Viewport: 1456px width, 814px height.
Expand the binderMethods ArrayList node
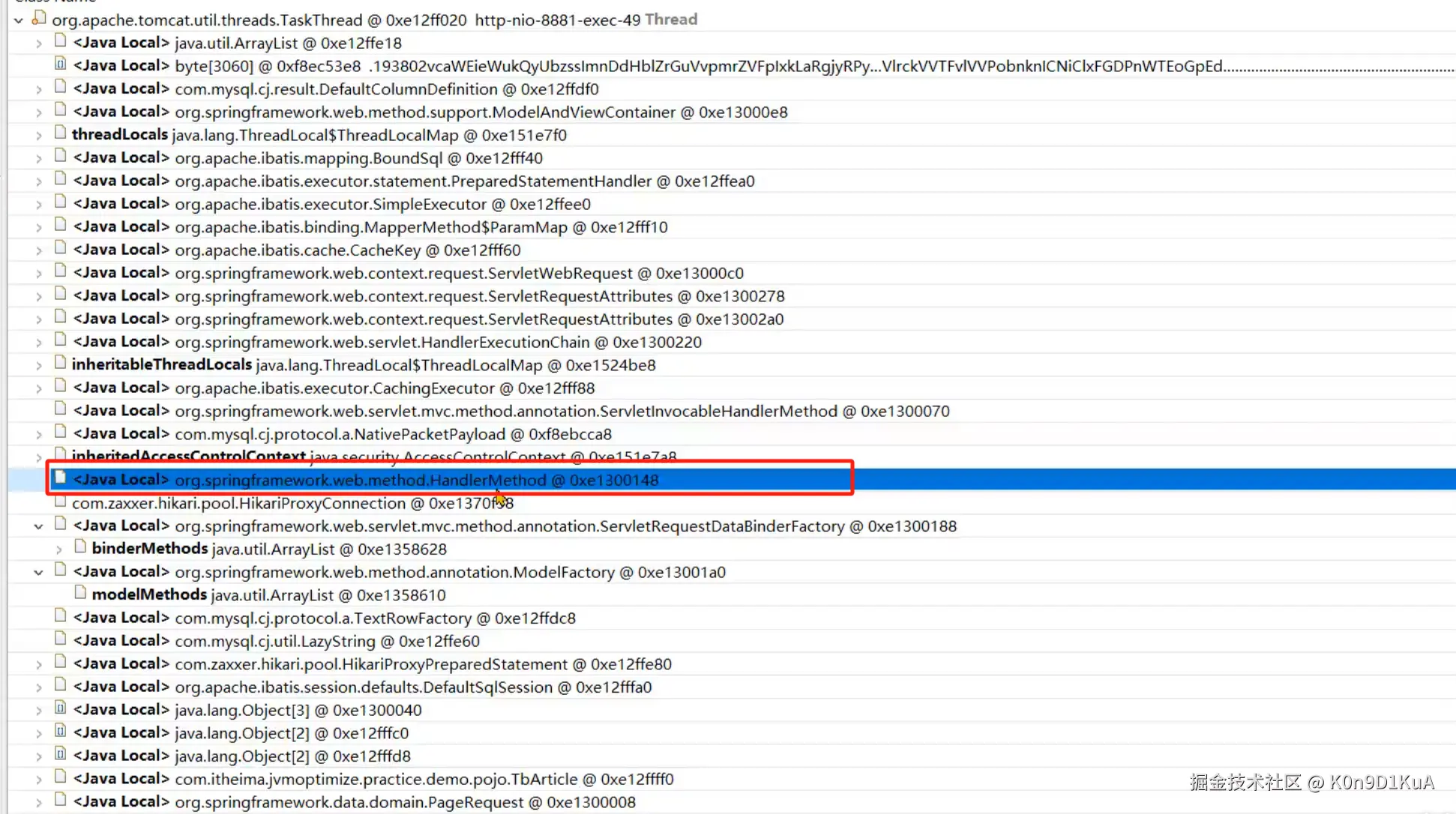click(x=58, y=549)
